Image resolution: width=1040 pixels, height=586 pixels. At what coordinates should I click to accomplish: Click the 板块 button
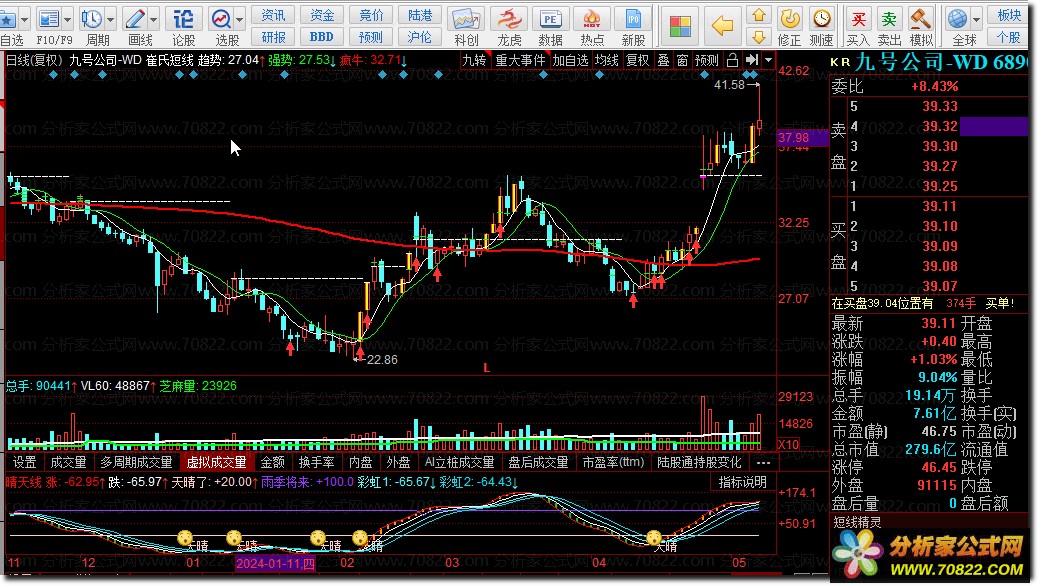[x=1009, y=15]
